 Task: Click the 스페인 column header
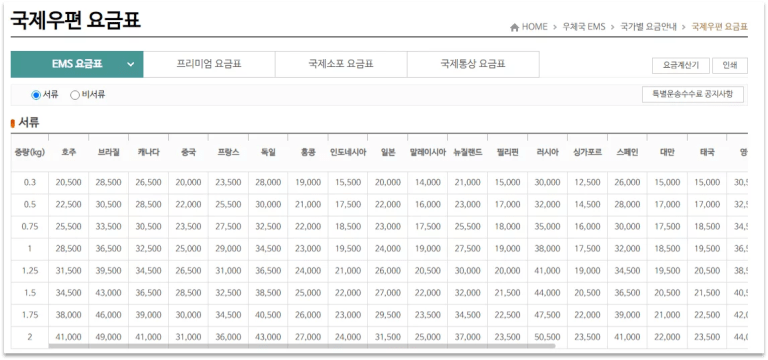coord(627,152)
